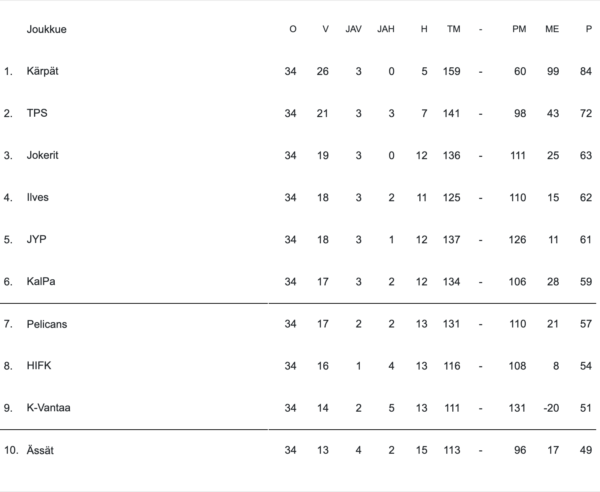This screenshot has width=600, height=492.
Task: Click the JAH column header
Action: (386, 29)
